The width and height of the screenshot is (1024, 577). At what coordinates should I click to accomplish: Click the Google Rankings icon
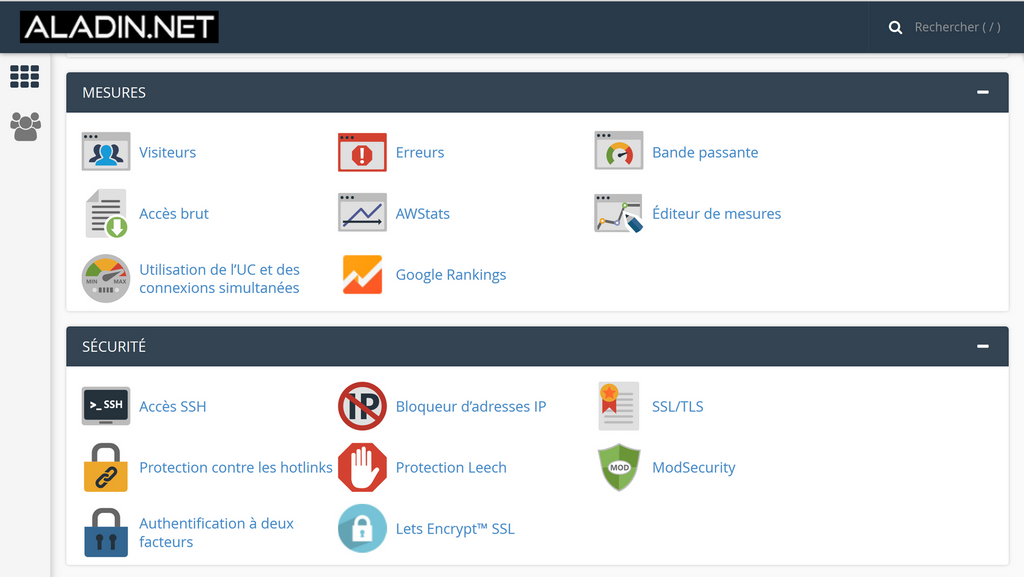(362, 275)
